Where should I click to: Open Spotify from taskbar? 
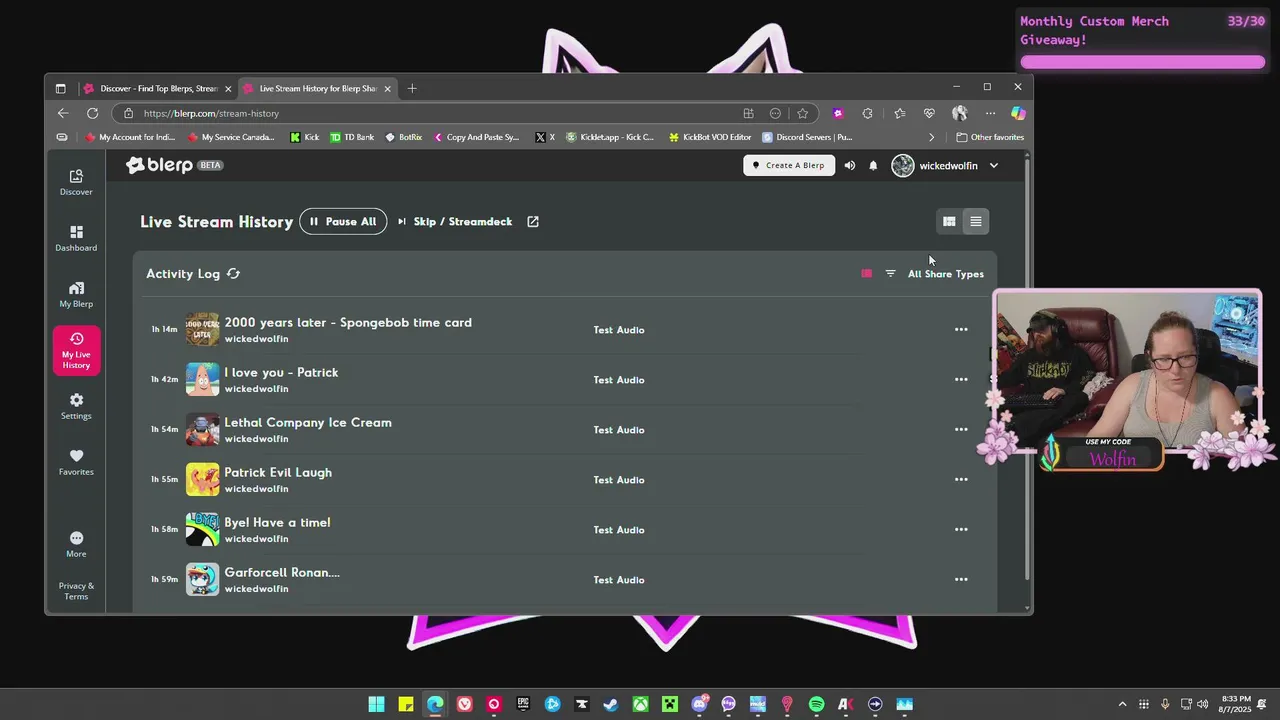coord(816,704)
